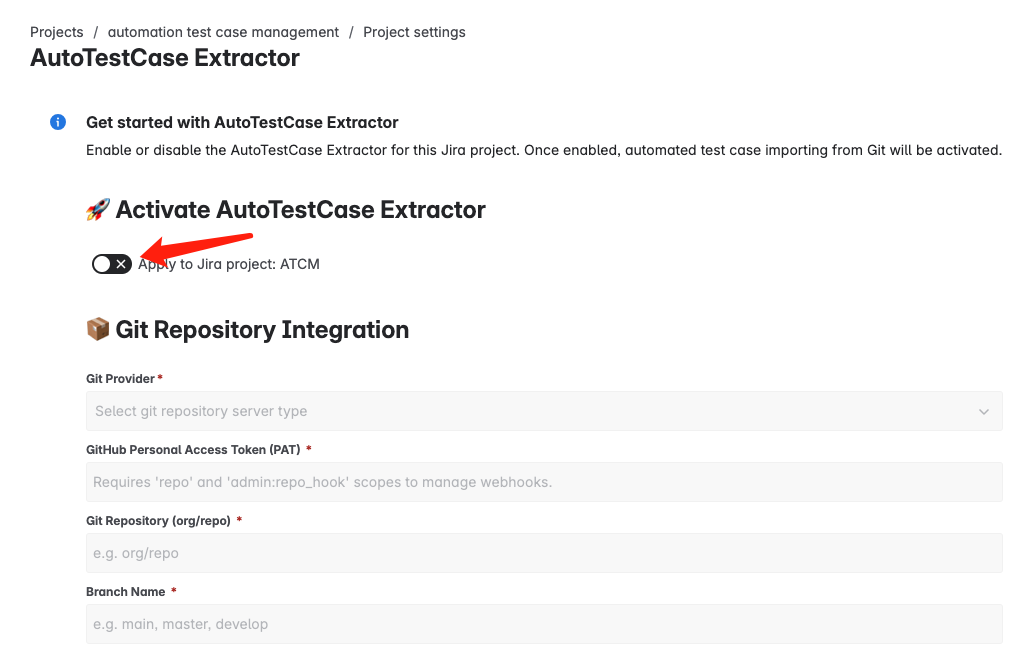Go to Projects breadcrumb
Screen dimensions: 1027x652
click(57, 32)
